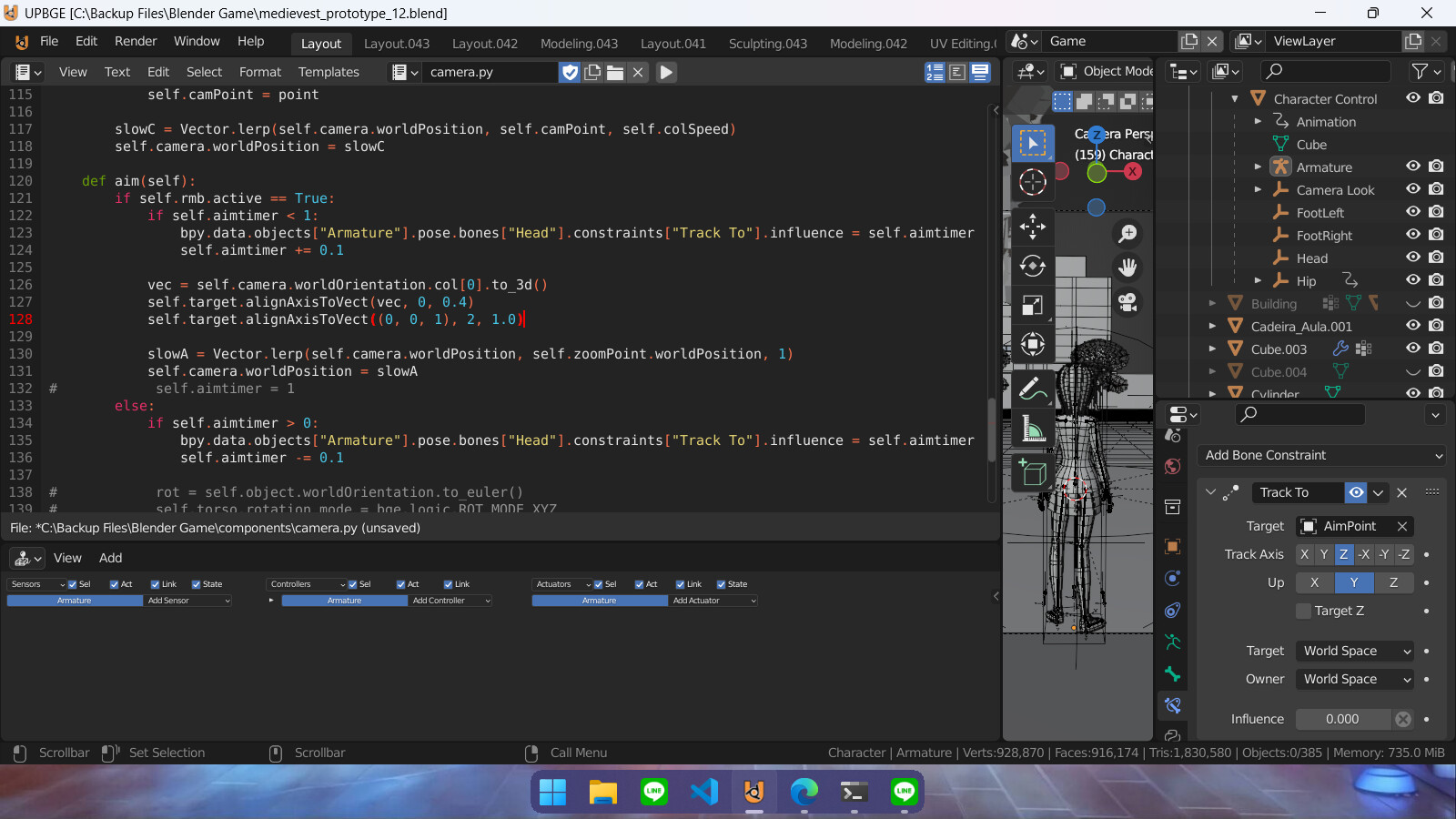Viewport: 1456px width, 819px height.
Task: Click the viewport zoom magnifier icon
Action: click(1128, 233)
